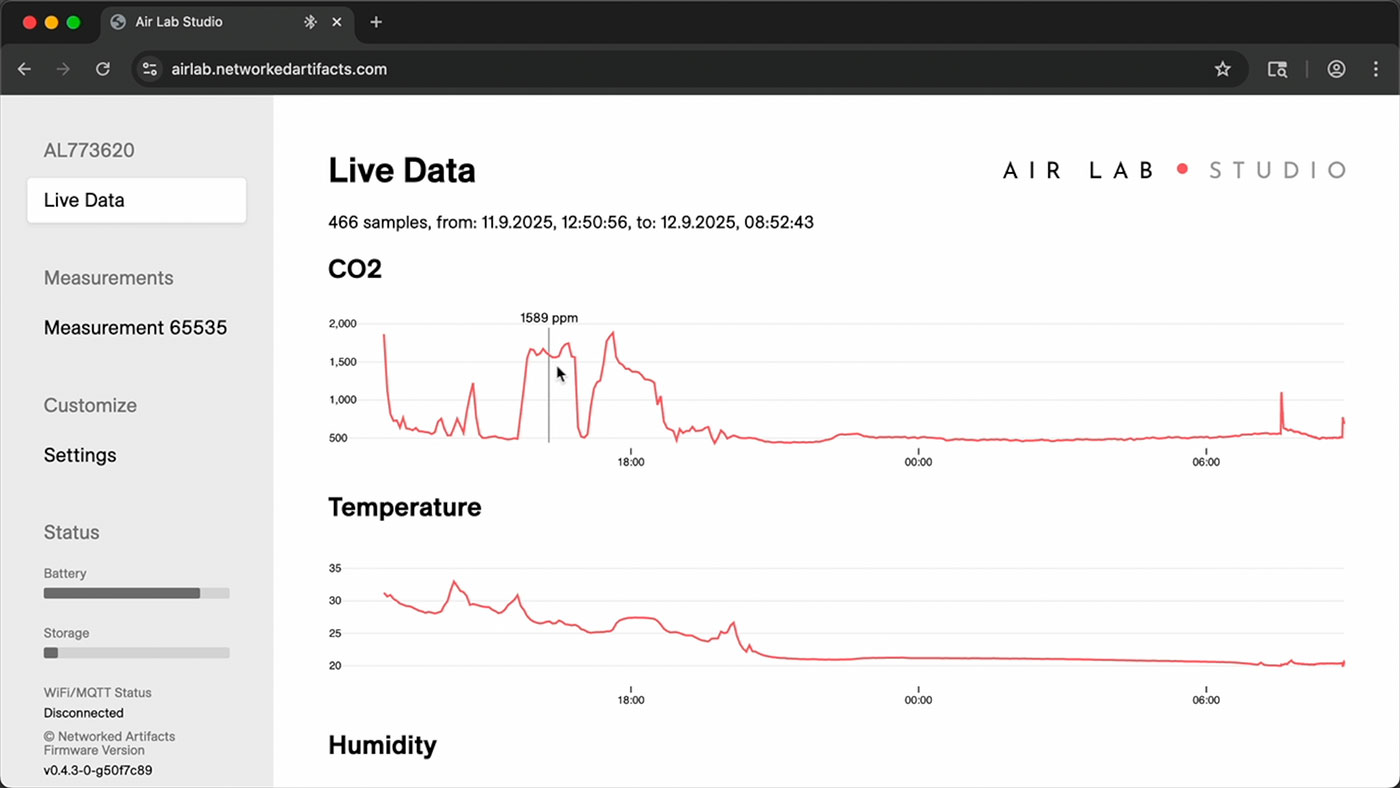
Task: Click the browser forward arrow
Action: [x=63, y=69]
